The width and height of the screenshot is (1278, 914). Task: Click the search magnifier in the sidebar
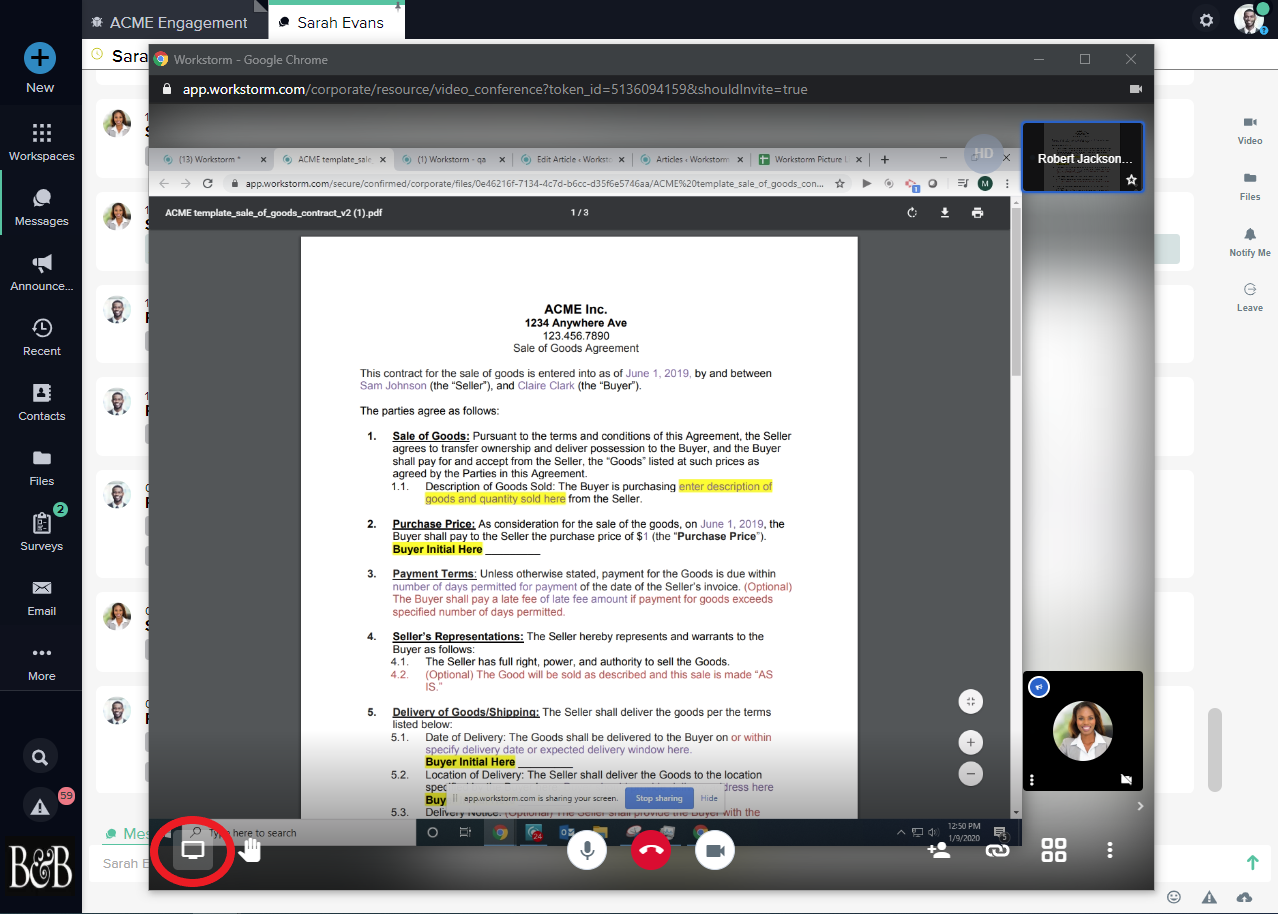coord(40,757)
